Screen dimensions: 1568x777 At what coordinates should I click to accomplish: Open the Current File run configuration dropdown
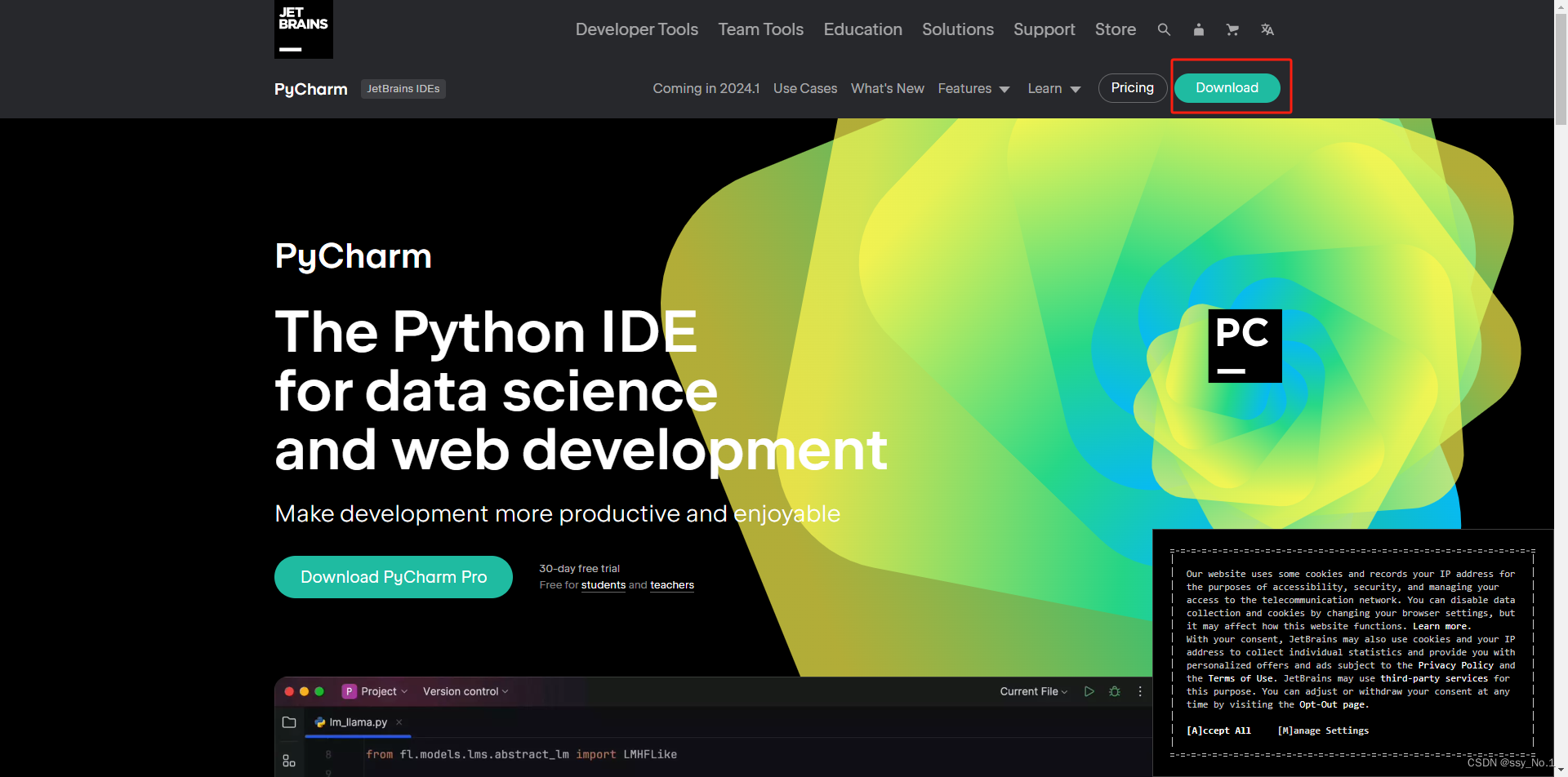(x=1034, y=691)
